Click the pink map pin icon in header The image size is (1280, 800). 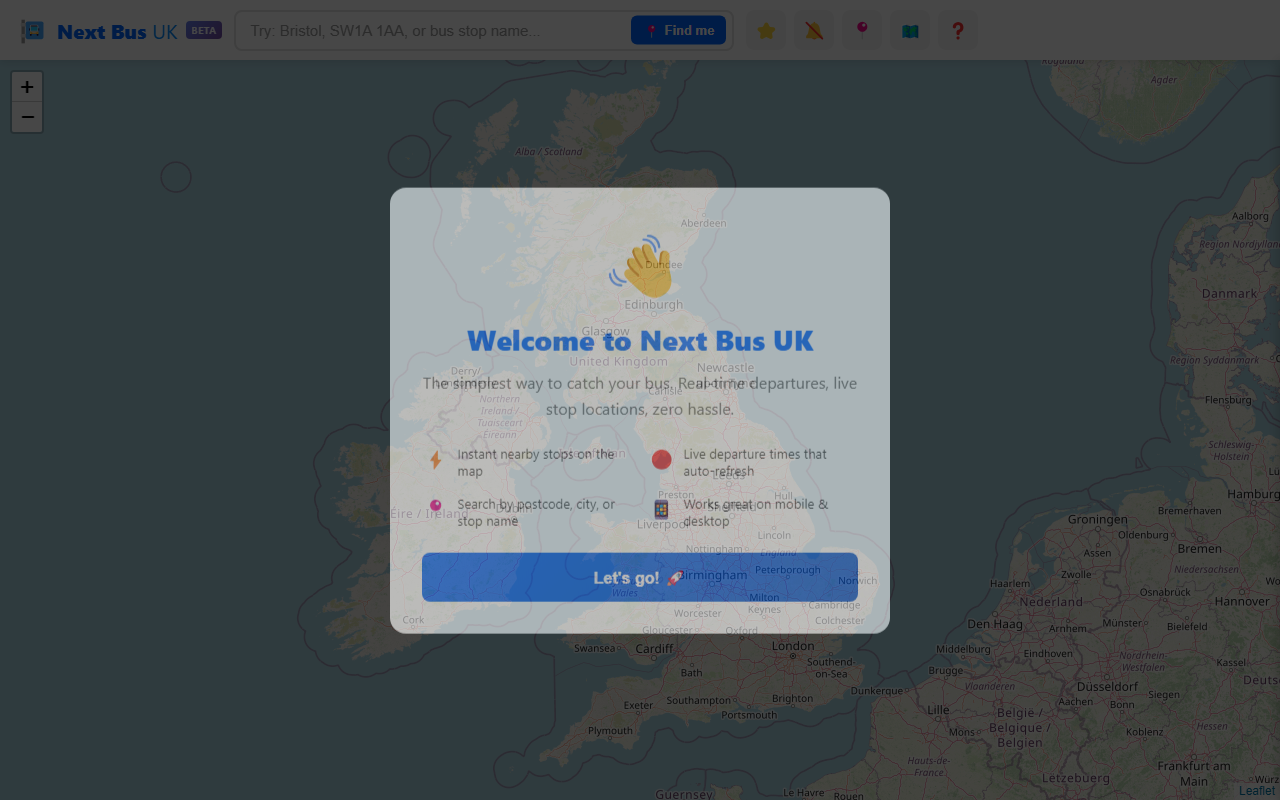862,31
